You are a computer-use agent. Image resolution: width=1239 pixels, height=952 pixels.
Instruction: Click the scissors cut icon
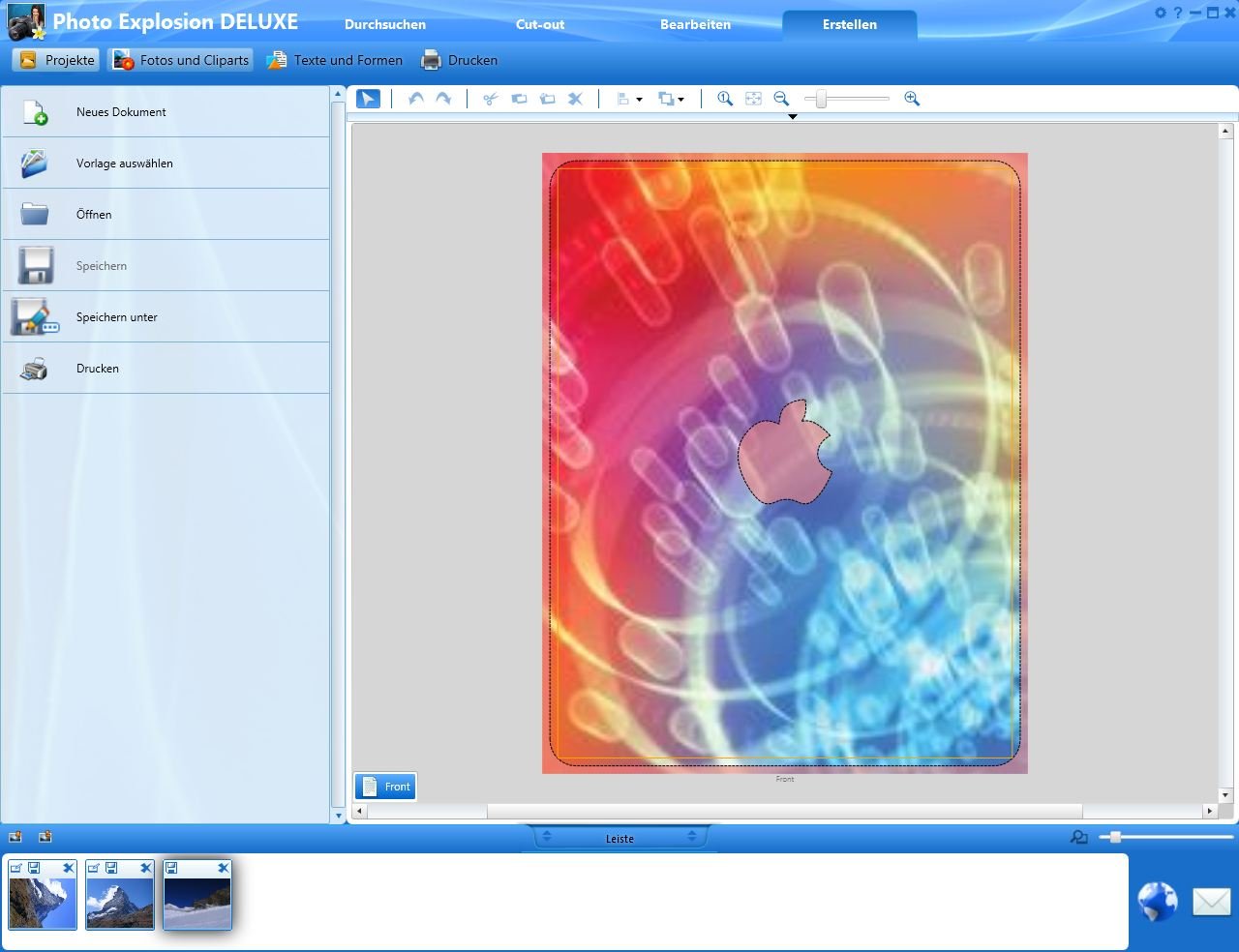click(491, 99)
